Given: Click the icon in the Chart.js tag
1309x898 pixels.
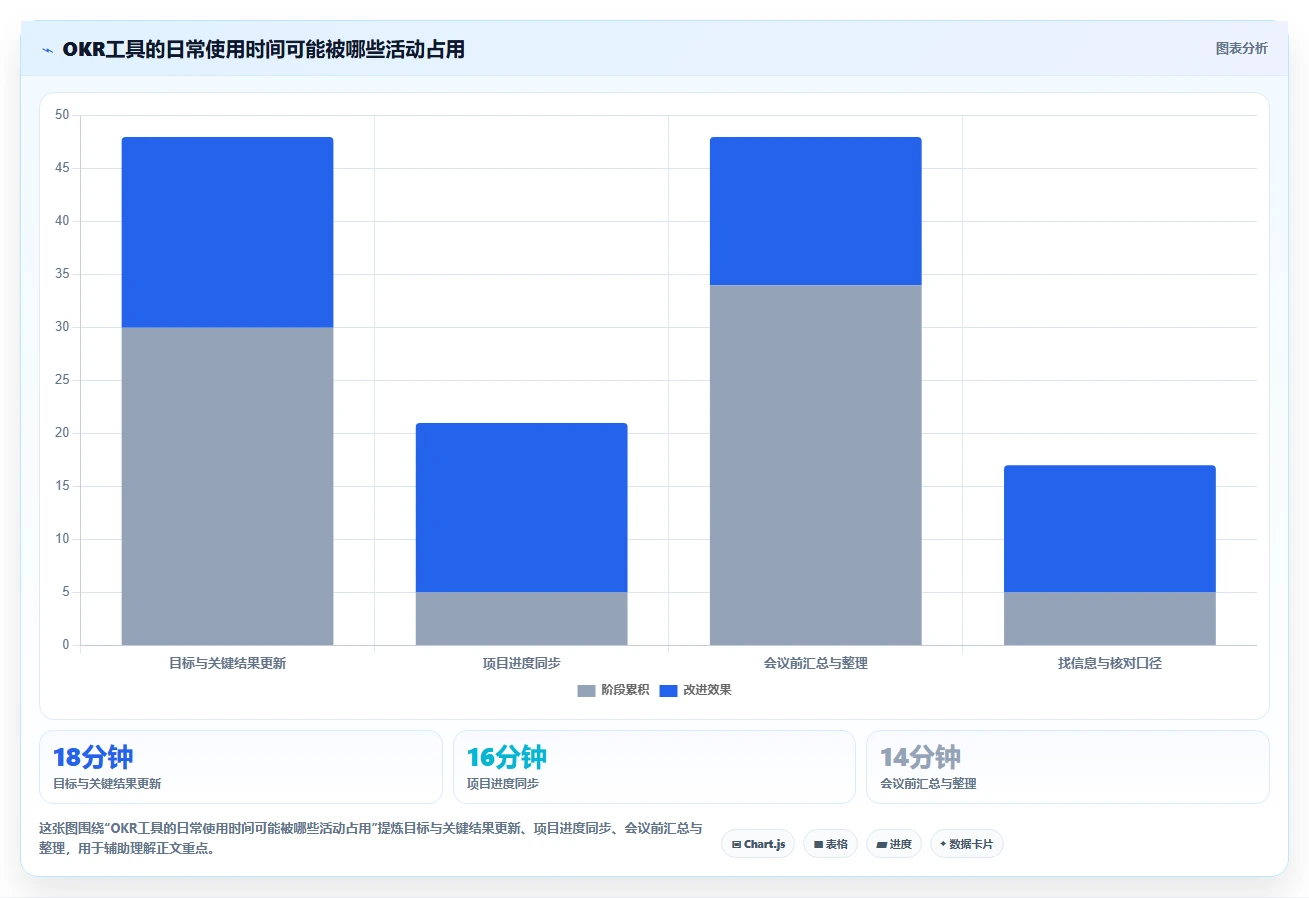Looking at the screenshot, I should click(x=736, y=844).
